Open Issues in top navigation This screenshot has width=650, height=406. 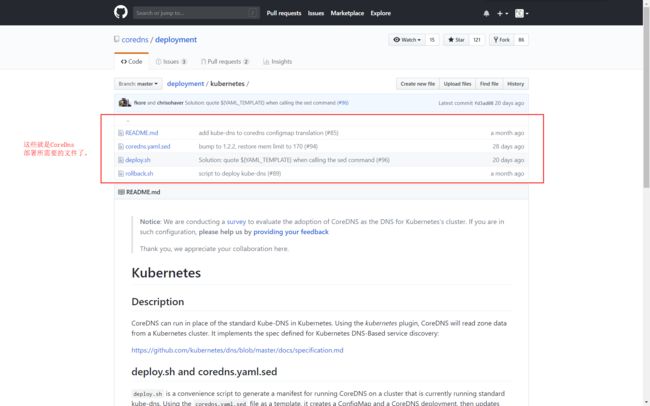point(315,13)
